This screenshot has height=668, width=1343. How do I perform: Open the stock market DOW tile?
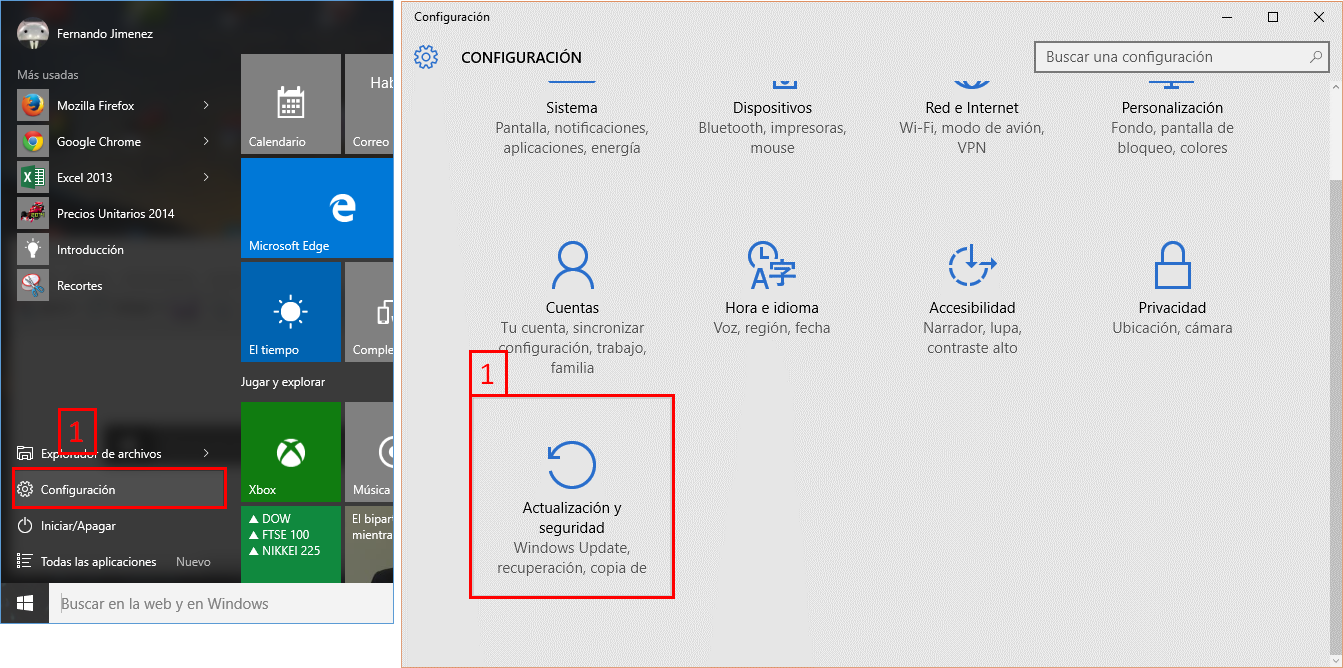[291, 544]
